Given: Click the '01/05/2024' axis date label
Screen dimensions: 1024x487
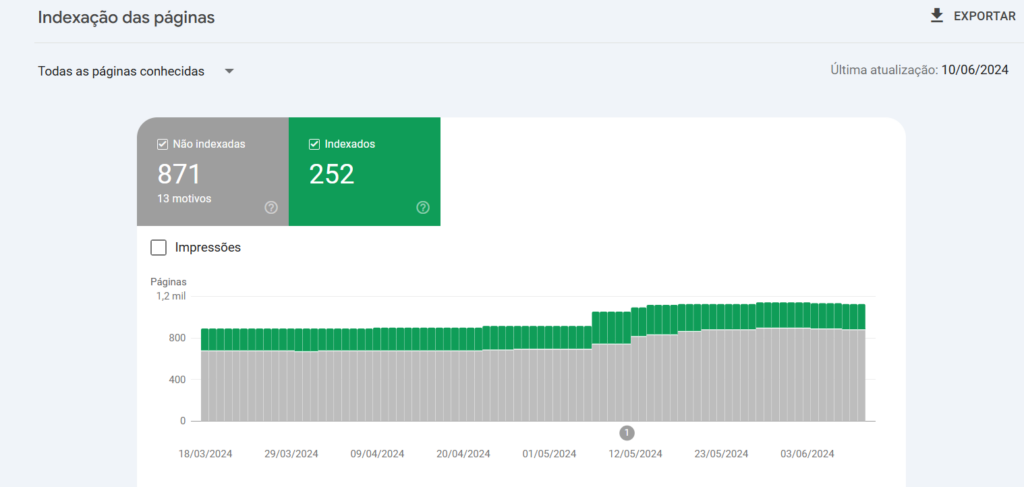Looking at the screenshot, I should tap(549, 454).
